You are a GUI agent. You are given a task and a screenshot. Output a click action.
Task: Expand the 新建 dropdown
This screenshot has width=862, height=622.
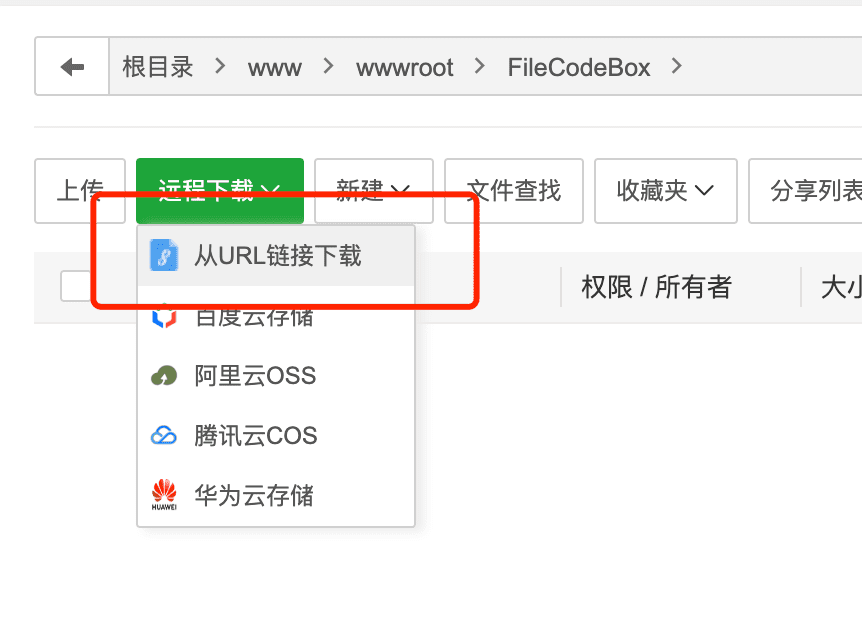(x=374, y=191)
